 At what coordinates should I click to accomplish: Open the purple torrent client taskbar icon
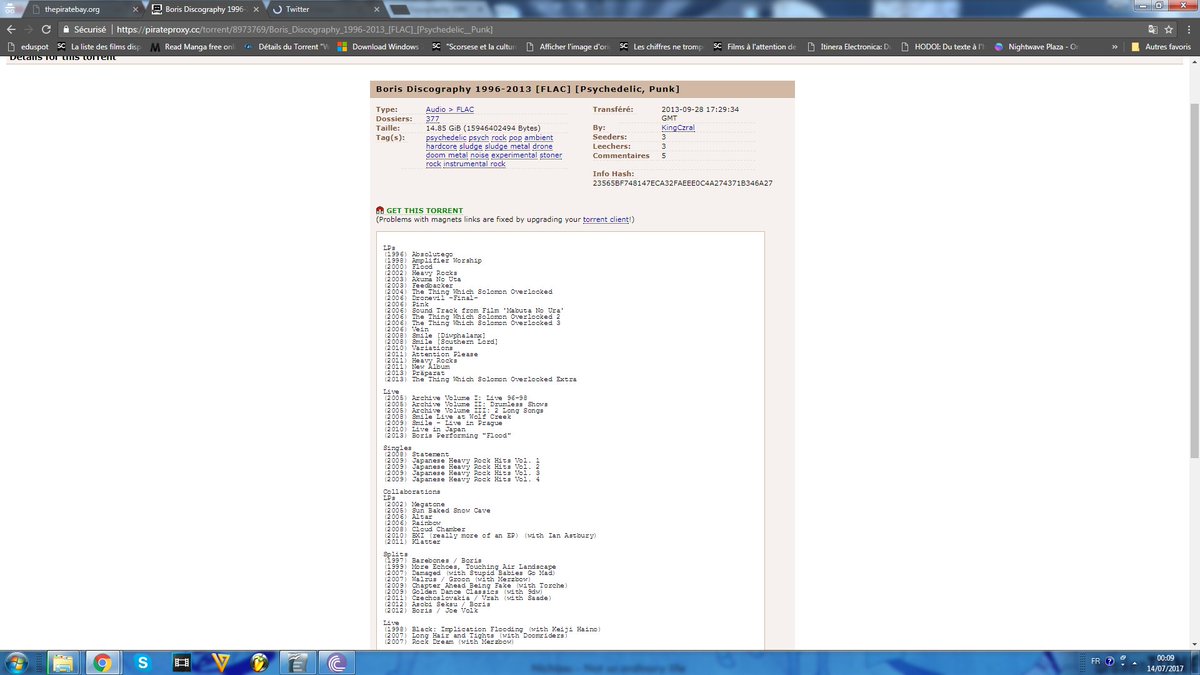tap(337, 662)
